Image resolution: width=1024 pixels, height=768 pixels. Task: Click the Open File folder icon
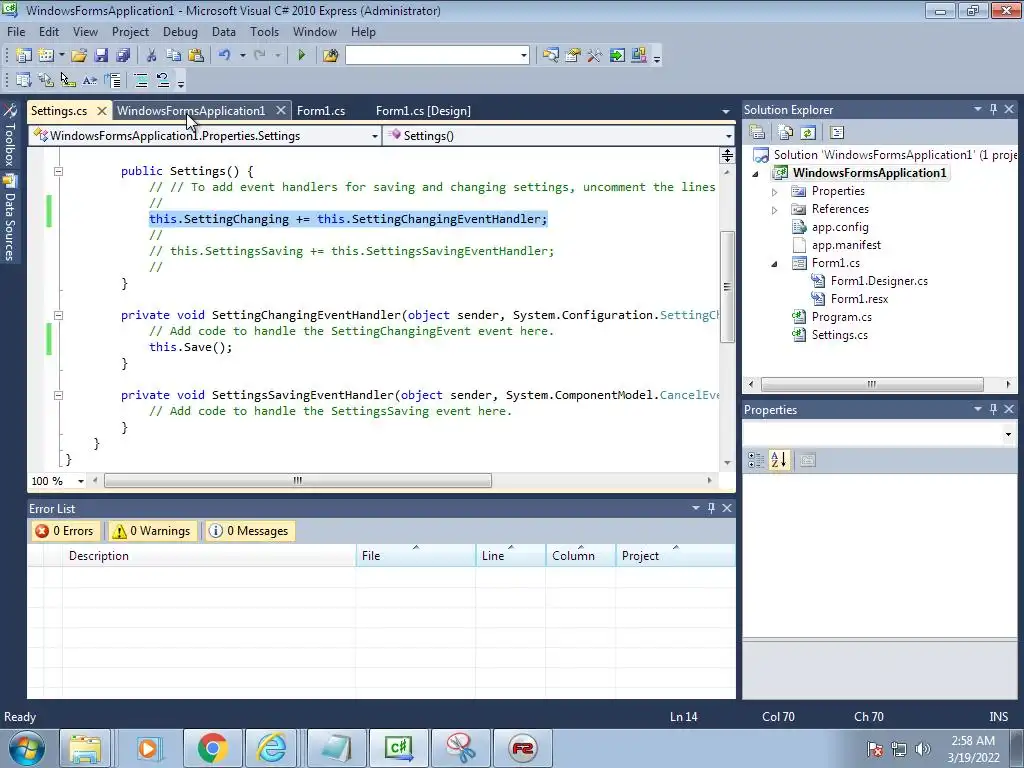(79, 56)
